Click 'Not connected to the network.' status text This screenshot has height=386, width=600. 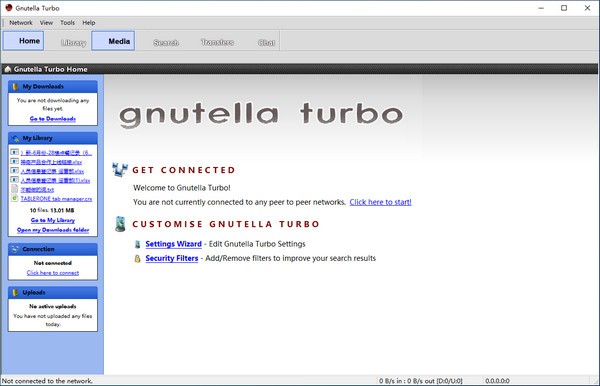click(47, 381)
